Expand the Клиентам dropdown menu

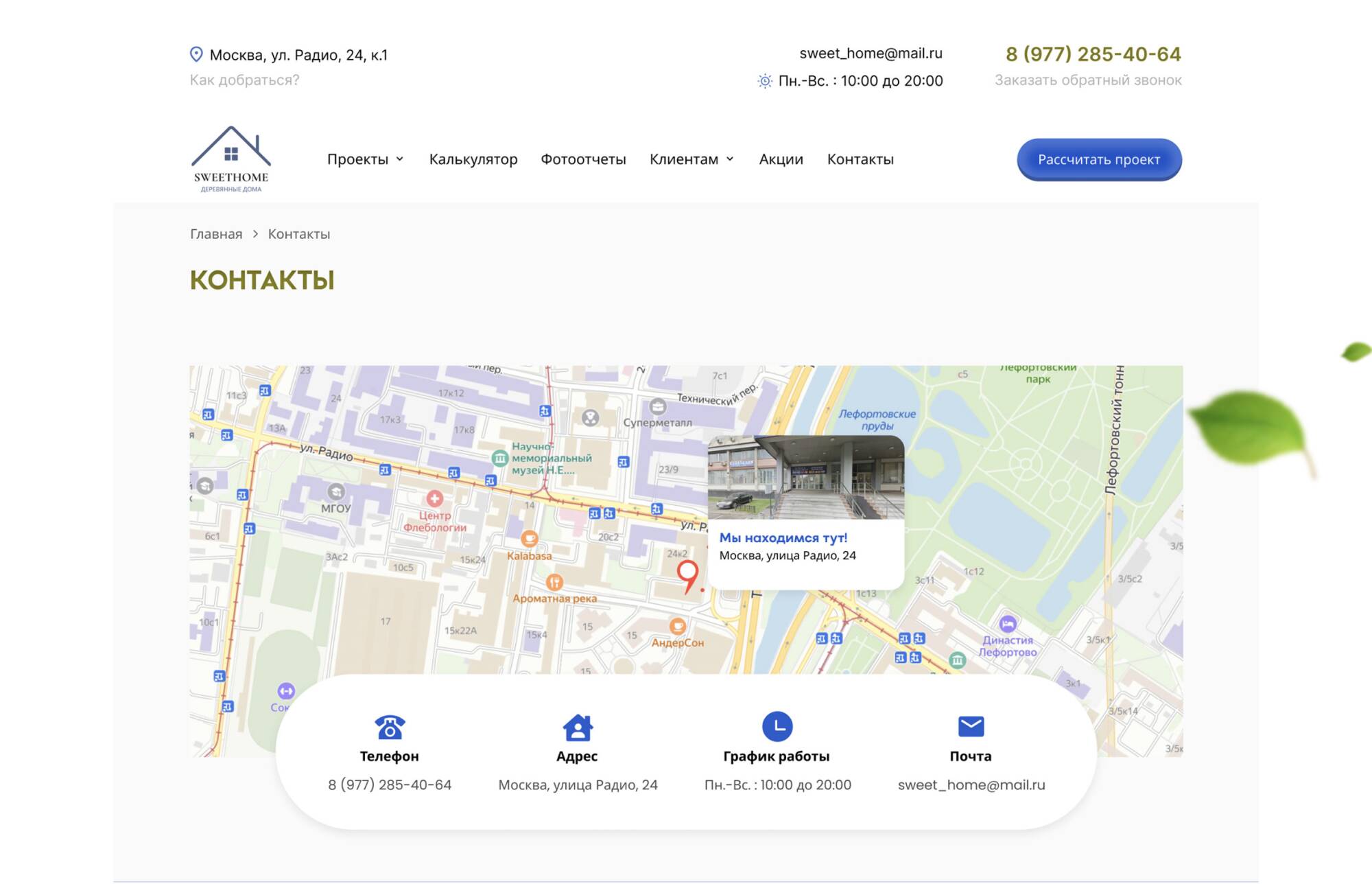click(692, 159)
